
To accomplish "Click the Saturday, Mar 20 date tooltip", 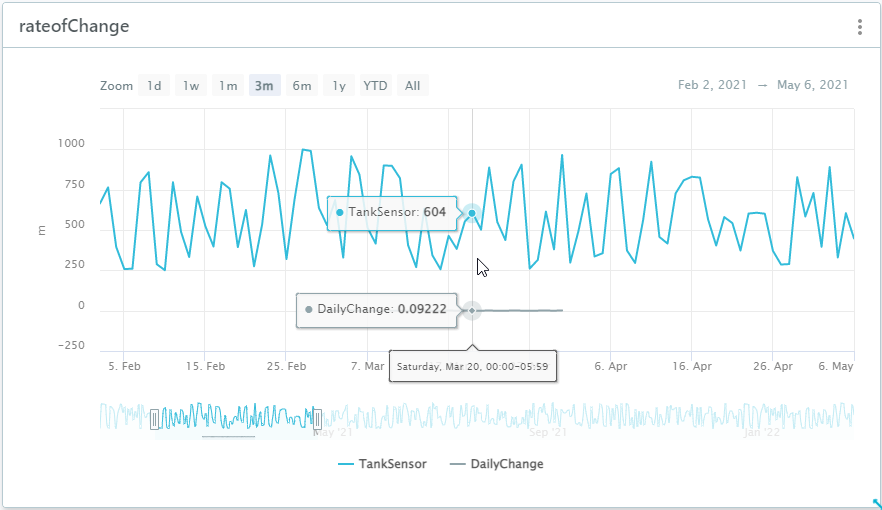I will pos(472,366).
